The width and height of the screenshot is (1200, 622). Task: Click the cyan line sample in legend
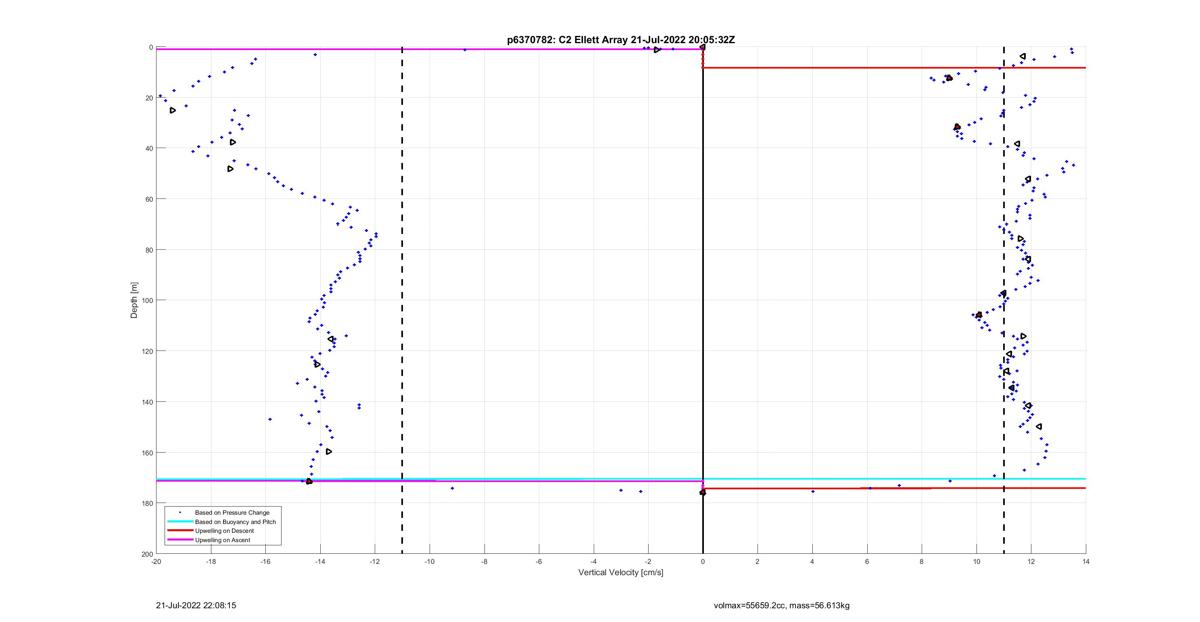pyautogui.click(x=180, y=521)
